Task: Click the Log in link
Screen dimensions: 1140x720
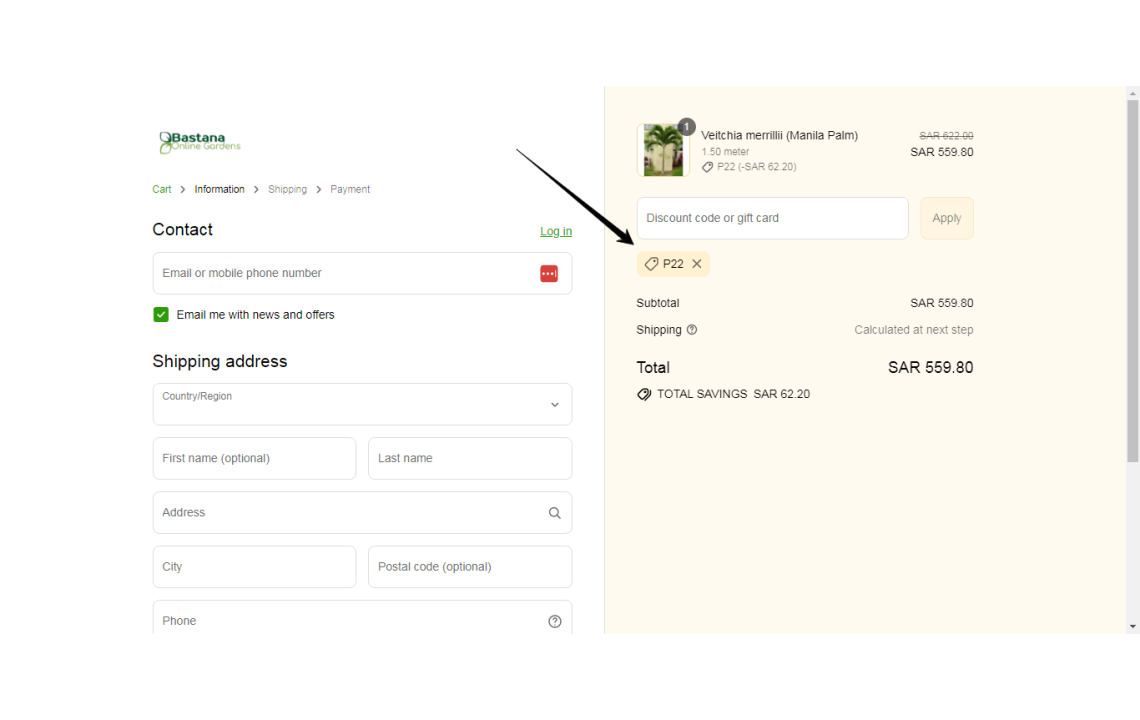Action: 555,231
